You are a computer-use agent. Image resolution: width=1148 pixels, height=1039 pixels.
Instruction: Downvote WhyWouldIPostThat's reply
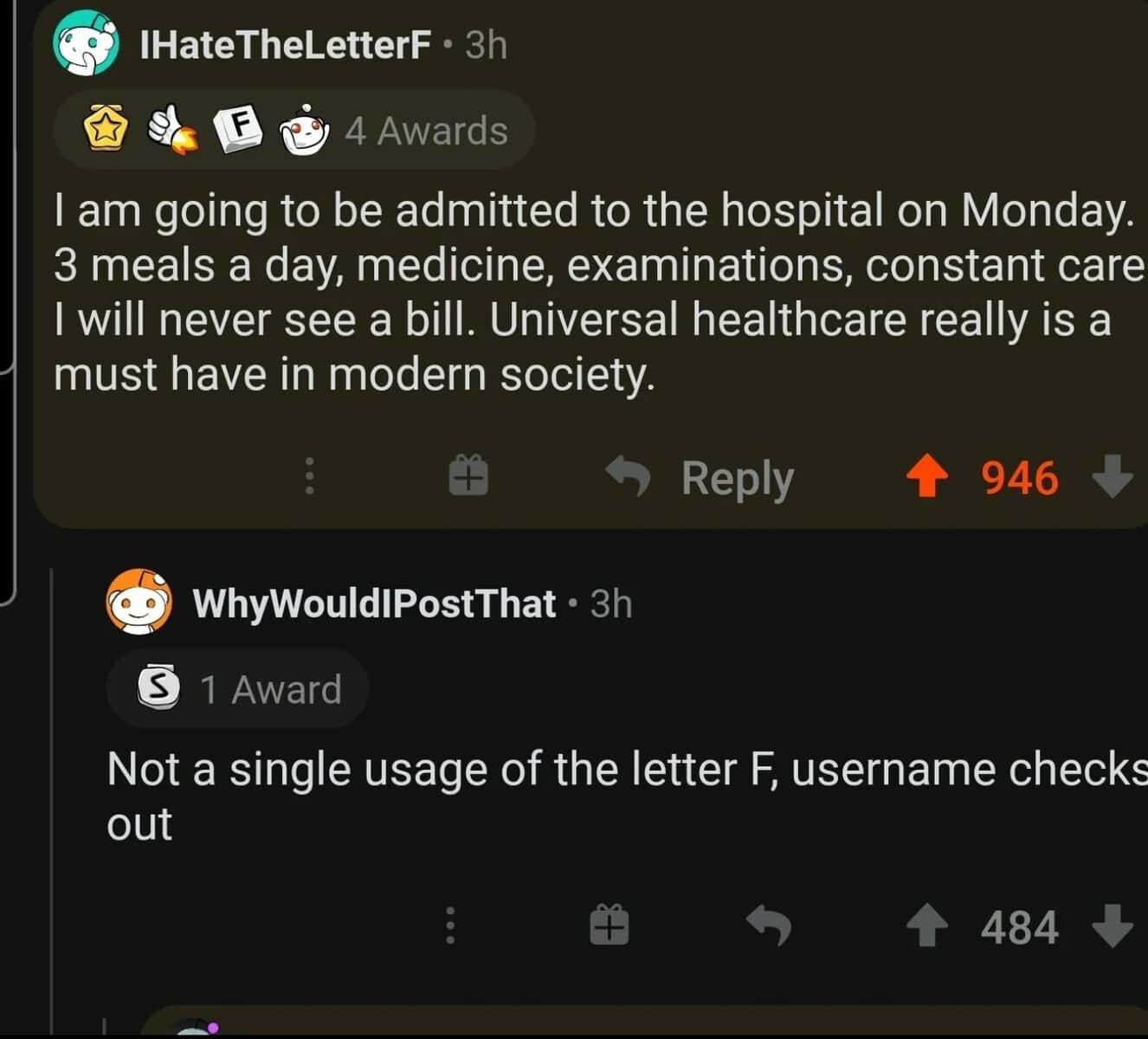[1113, 926]
